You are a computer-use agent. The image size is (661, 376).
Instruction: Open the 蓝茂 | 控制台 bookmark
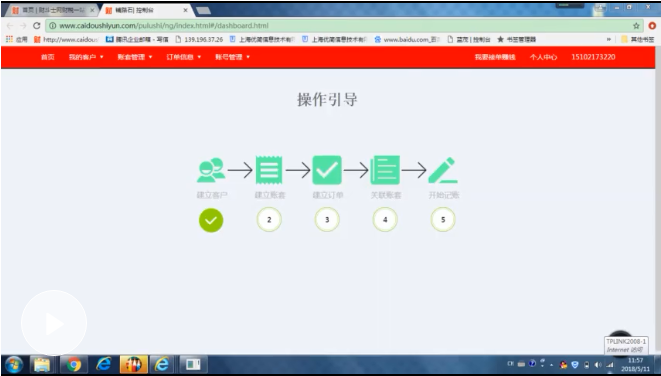(468, 39)
